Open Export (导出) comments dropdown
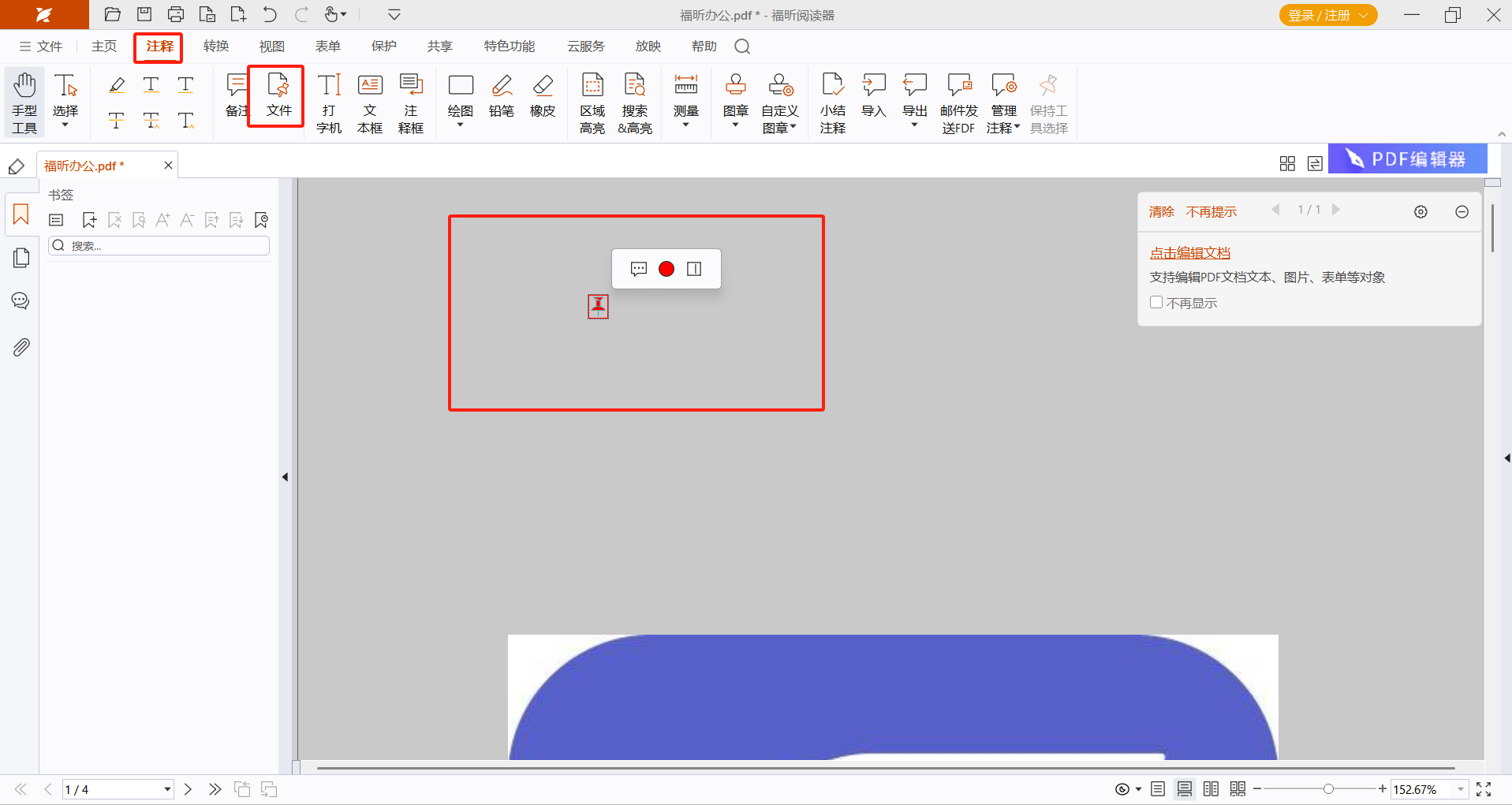The height and width of the screenshot is (805, 1512). (915, 125)
